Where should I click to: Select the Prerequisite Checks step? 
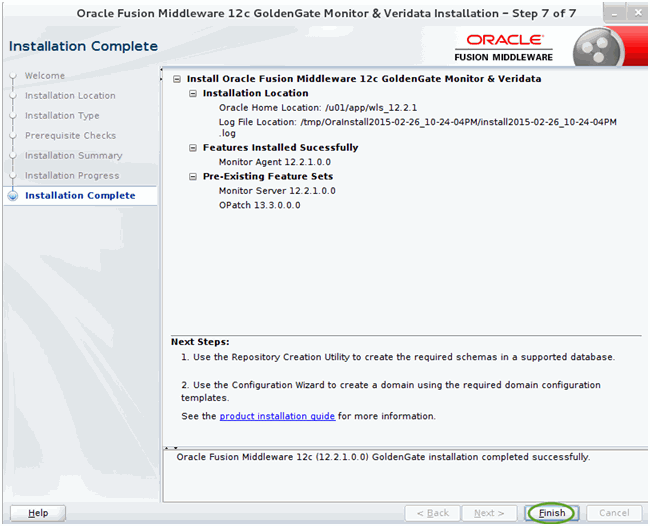(x=70, y=136)
